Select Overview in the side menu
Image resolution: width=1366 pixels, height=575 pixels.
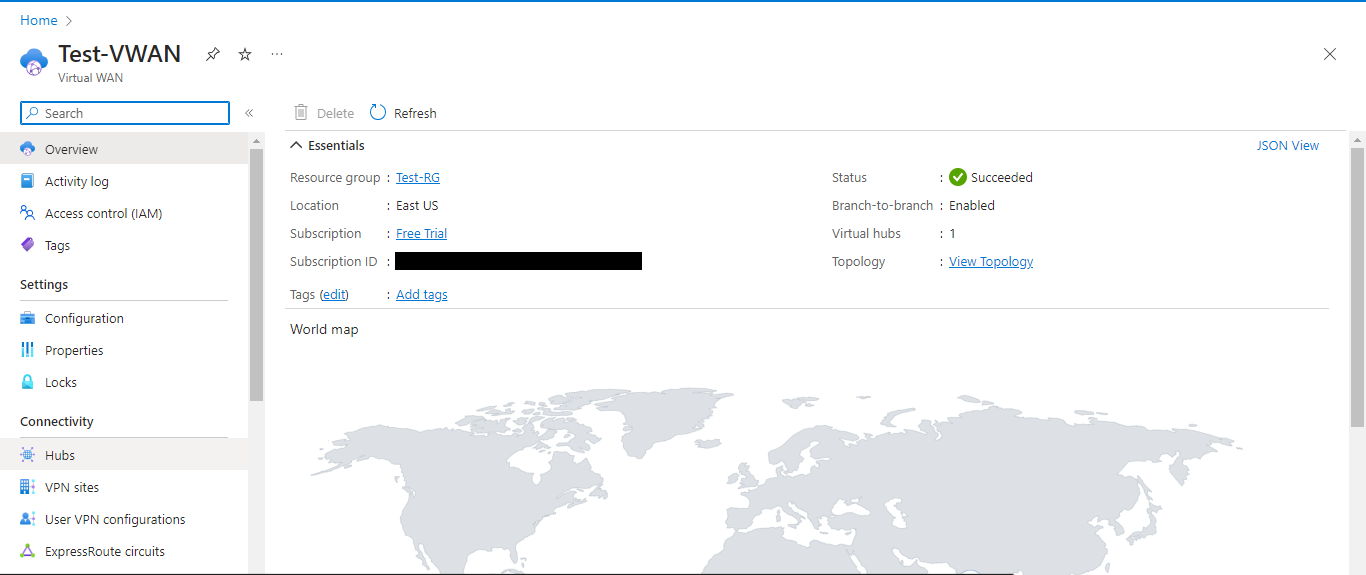pos(124,149)
